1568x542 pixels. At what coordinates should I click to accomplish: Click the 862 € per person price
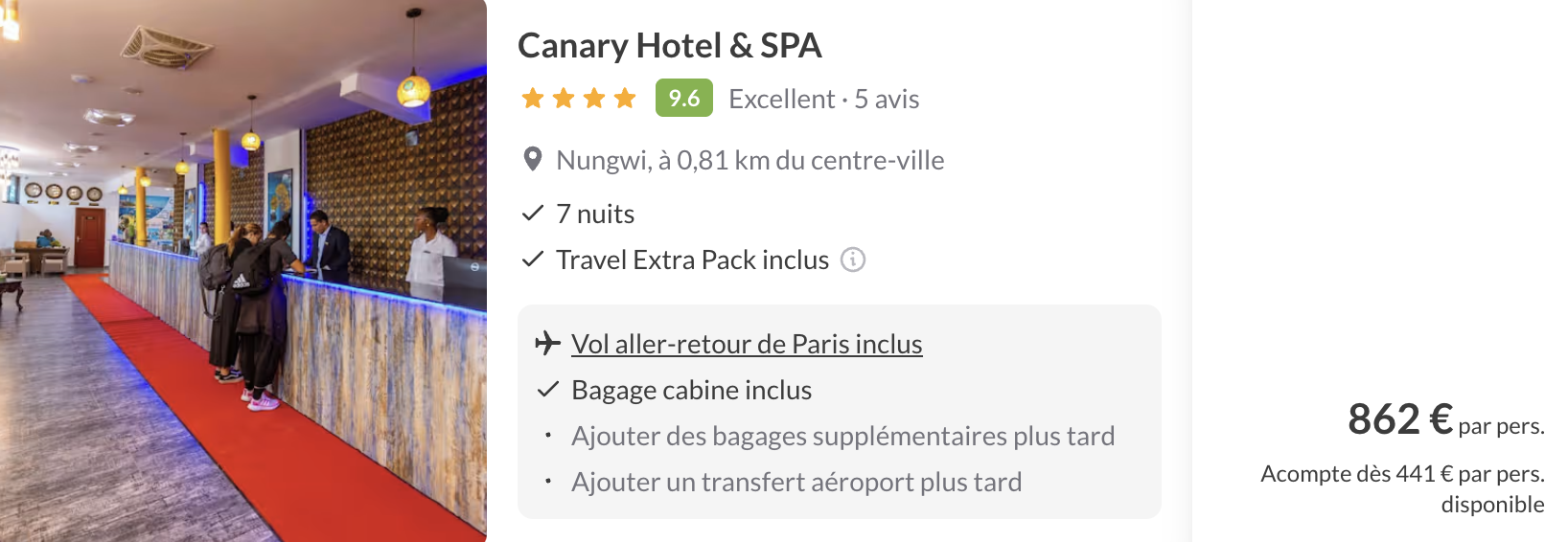[1399, 419]
